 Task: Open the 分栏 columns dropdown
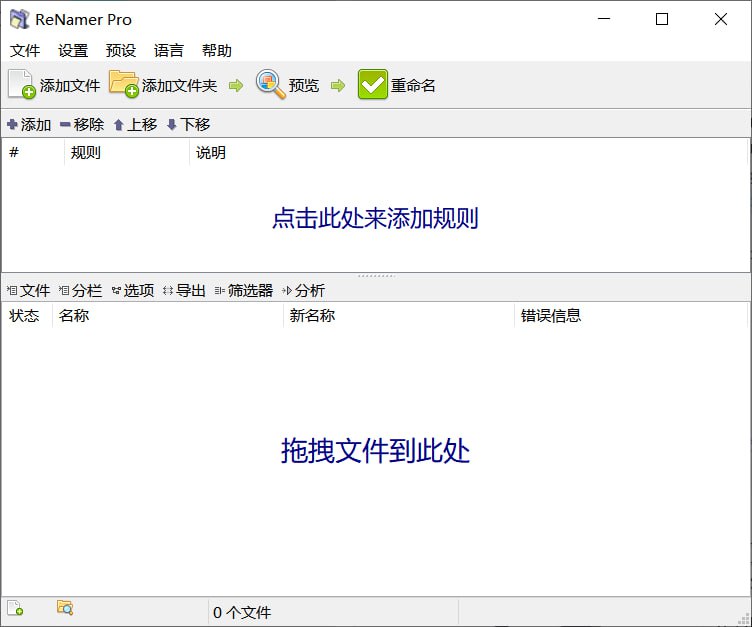click(81, 290)
